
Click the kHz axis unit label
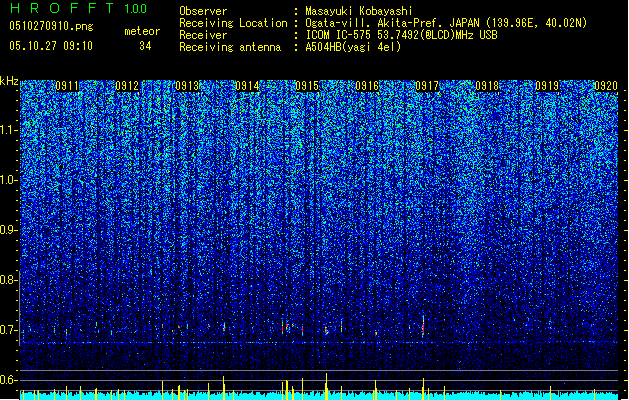point(9,81)
